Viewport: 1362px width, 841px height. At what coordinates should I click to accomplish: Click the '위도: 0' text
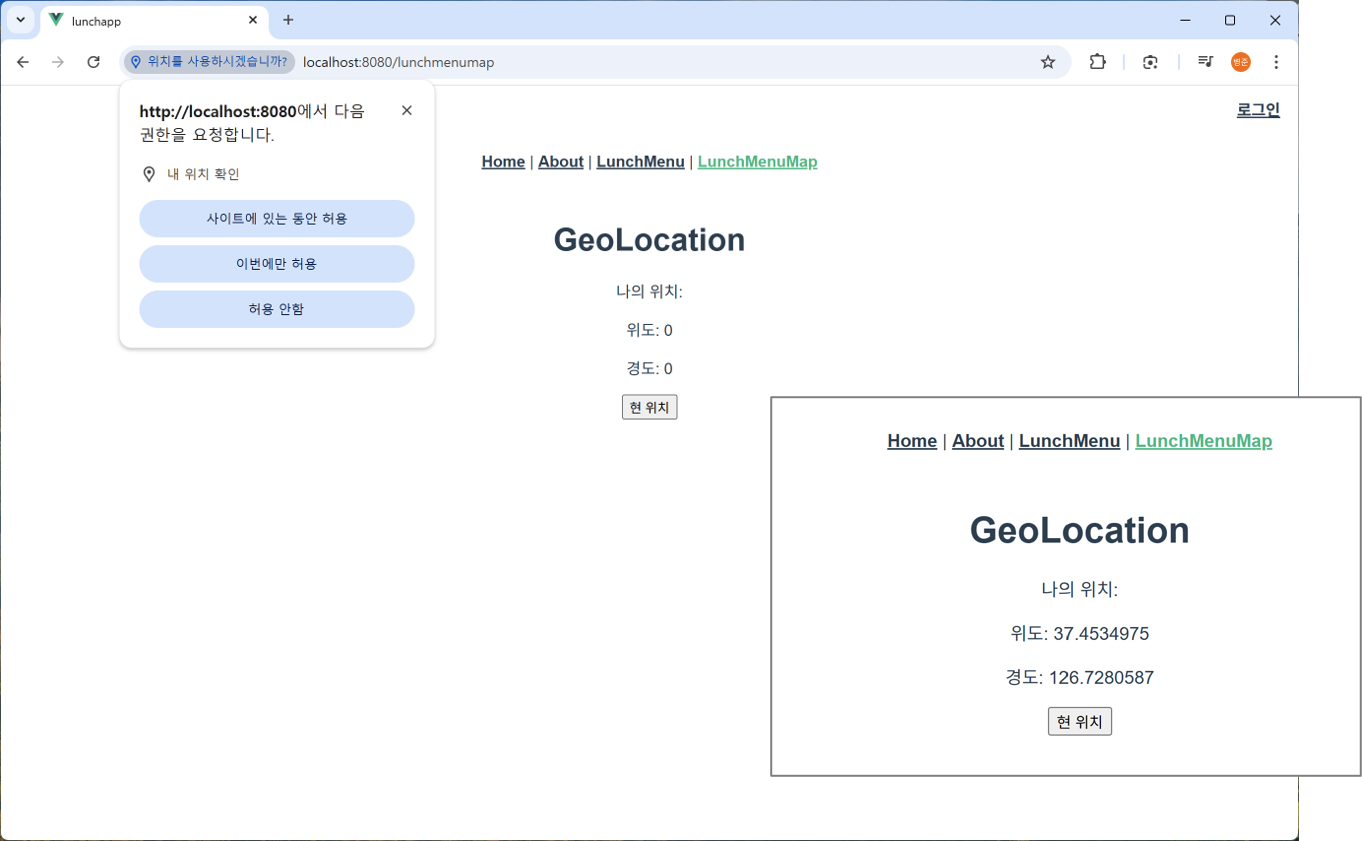tap(650, 331)
